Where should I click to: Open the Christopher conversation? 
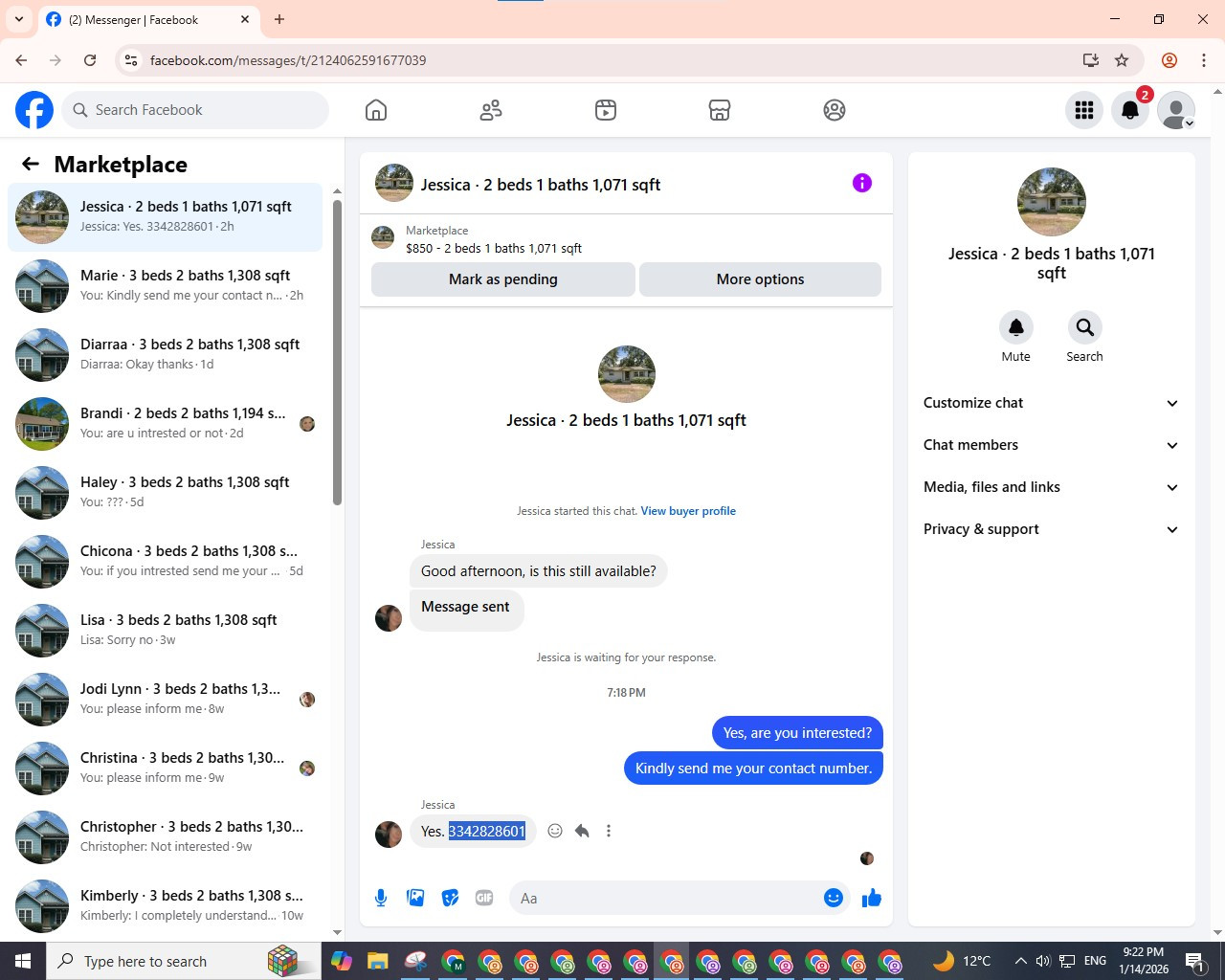pyautogui.click(x=165, y=837)
